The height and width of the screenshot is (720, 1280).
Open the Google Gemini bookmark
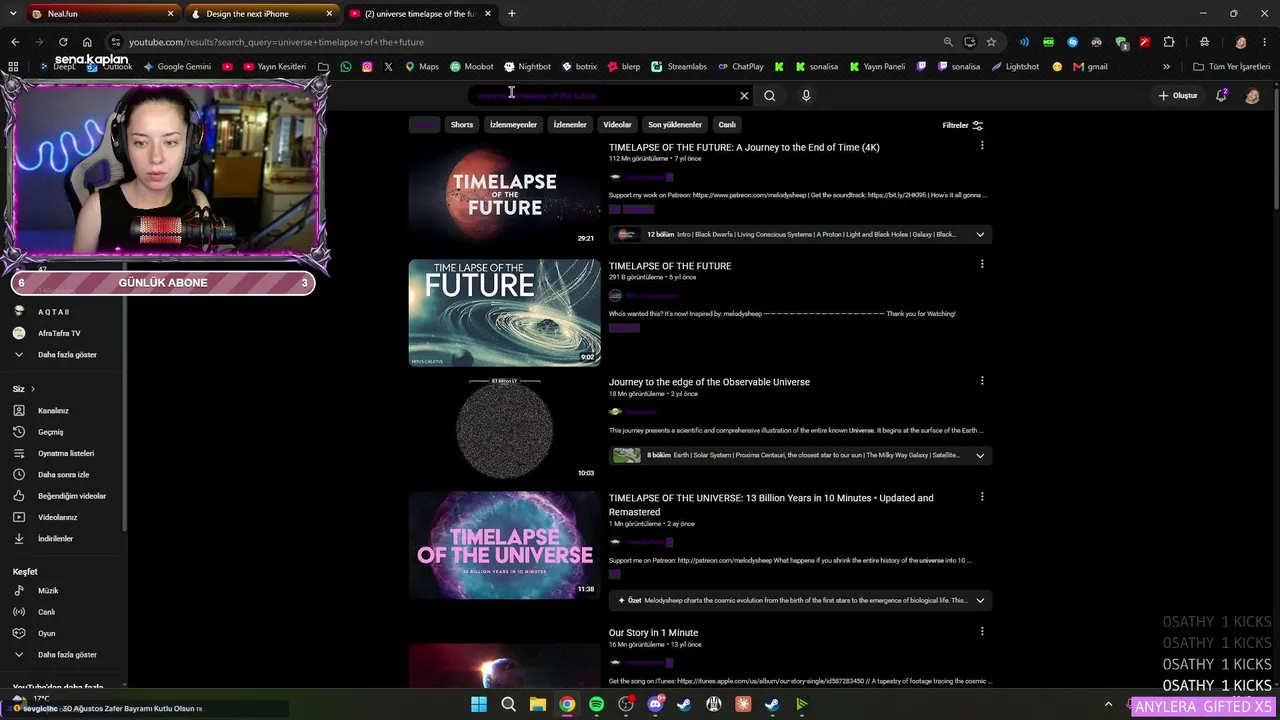177,67
